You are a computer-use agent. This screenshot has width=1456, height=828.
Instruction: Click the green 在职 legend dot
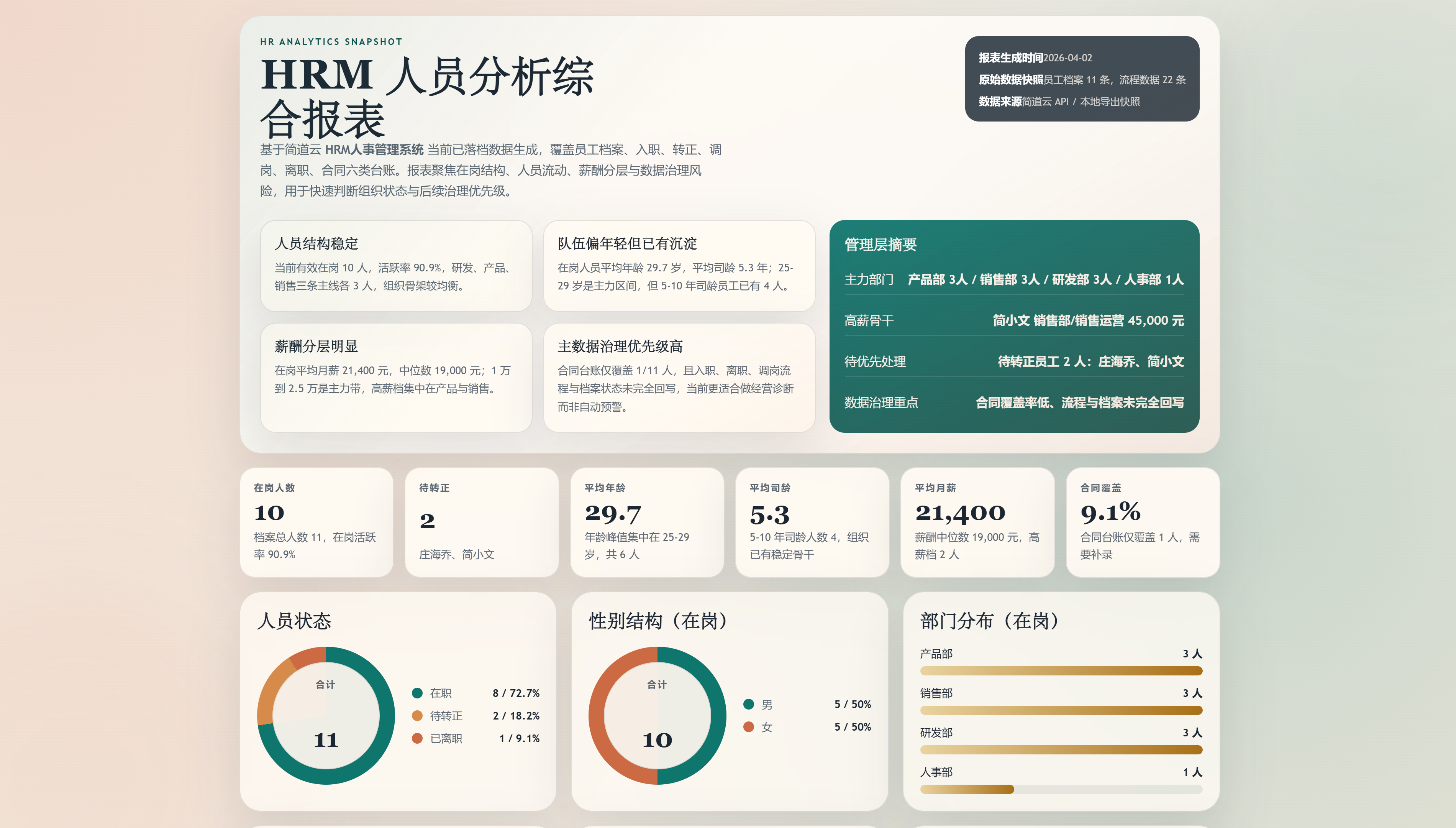(417, 693)
